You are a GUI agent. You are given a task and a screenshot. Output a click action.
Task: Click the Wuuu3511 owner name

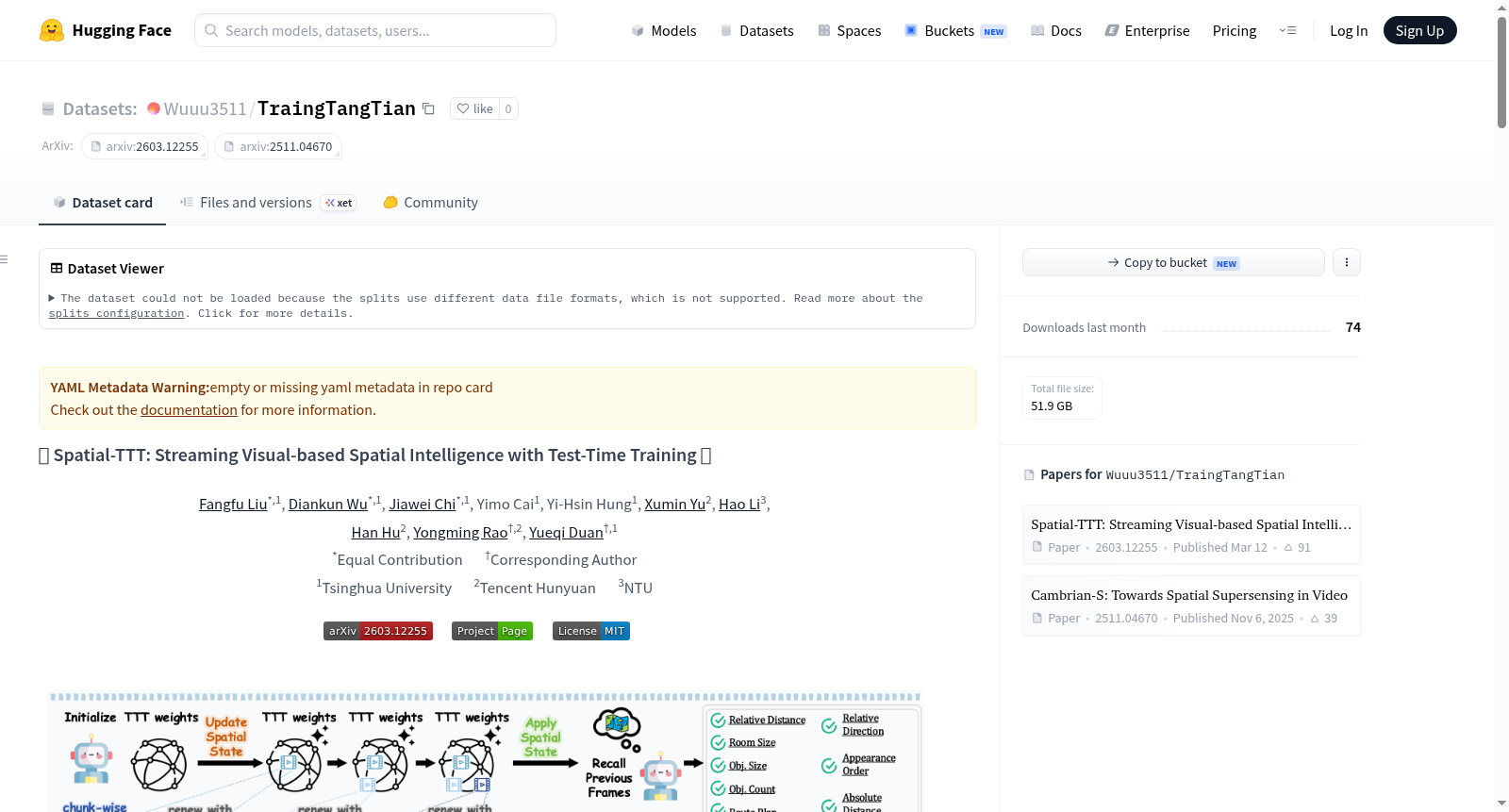[206, 109]
